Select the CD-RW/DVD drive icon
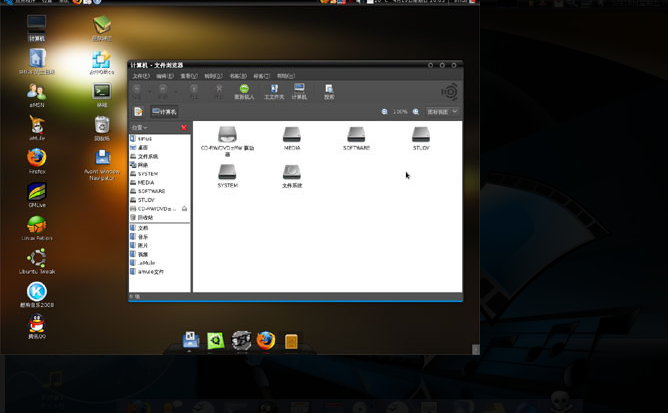 point(227,134)
